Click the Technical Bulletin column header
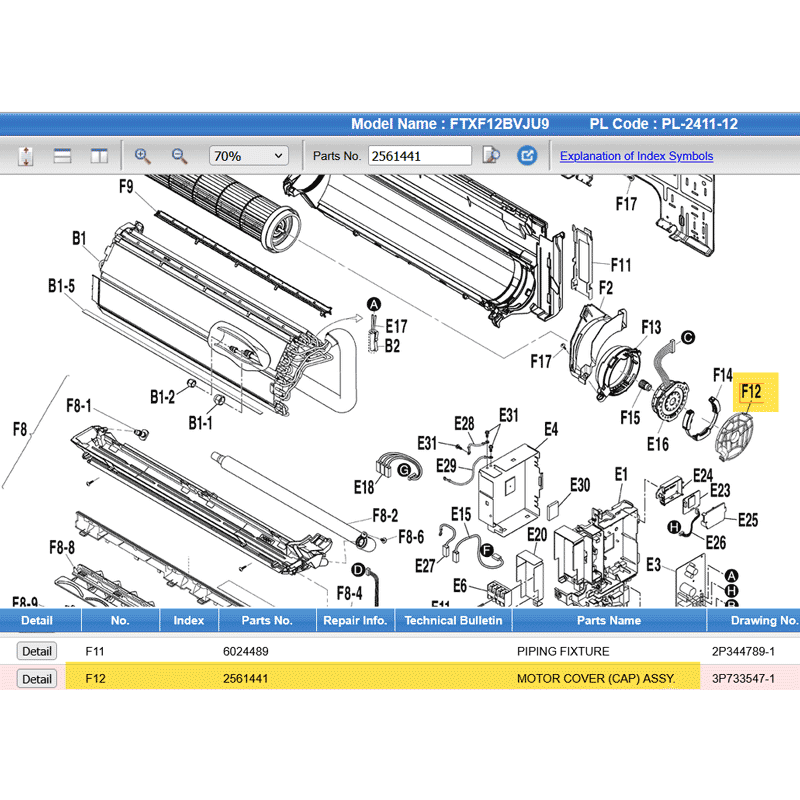800x800 pixels. pyautogui.click(x=453, y=620)
